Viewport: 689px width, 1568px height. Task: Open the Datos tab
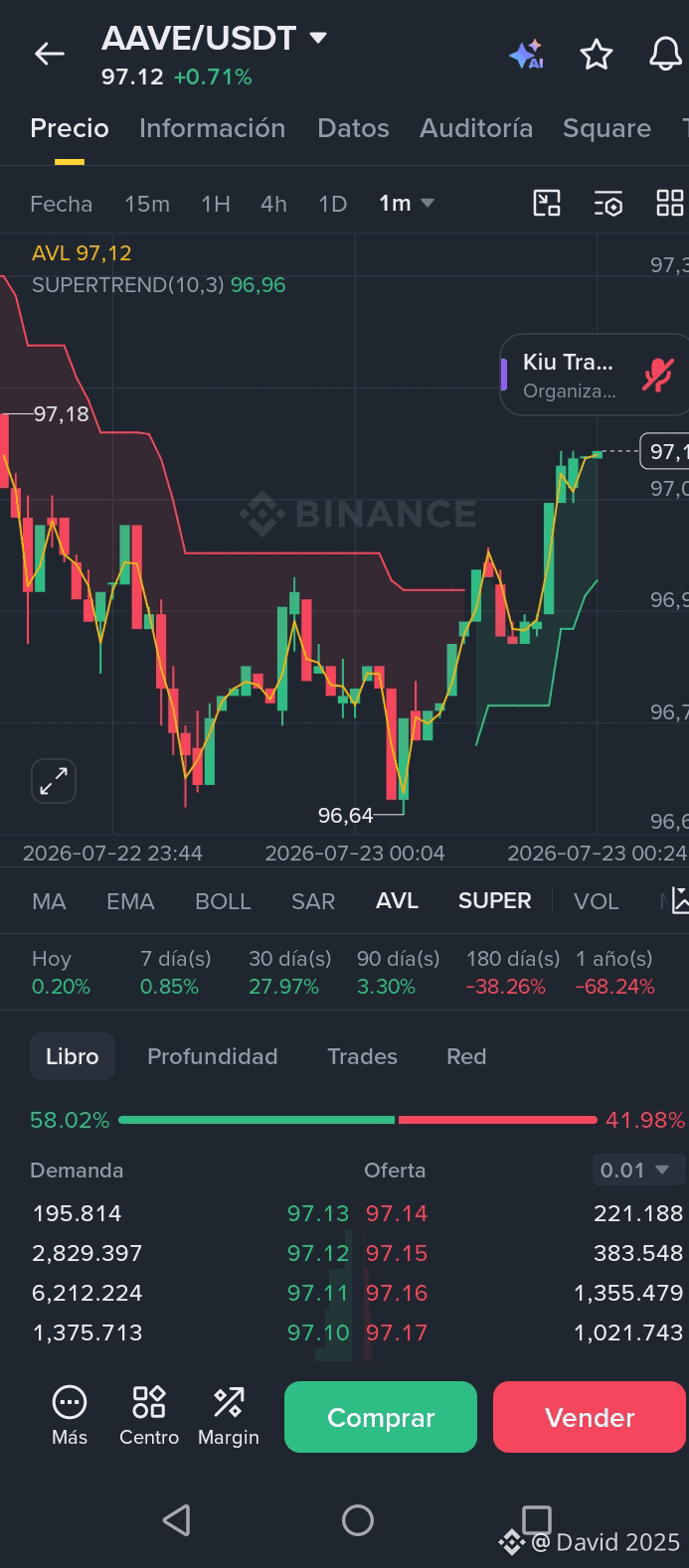[353, 128]
